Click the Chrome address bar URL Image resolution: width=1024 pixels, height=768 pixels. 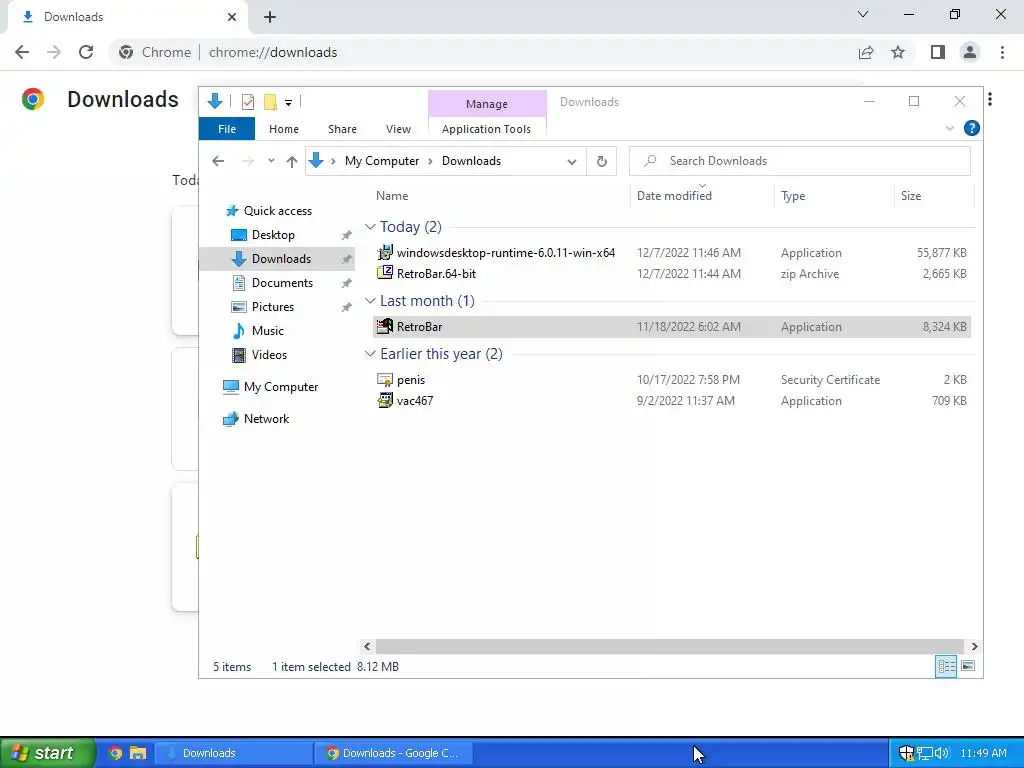273,52
